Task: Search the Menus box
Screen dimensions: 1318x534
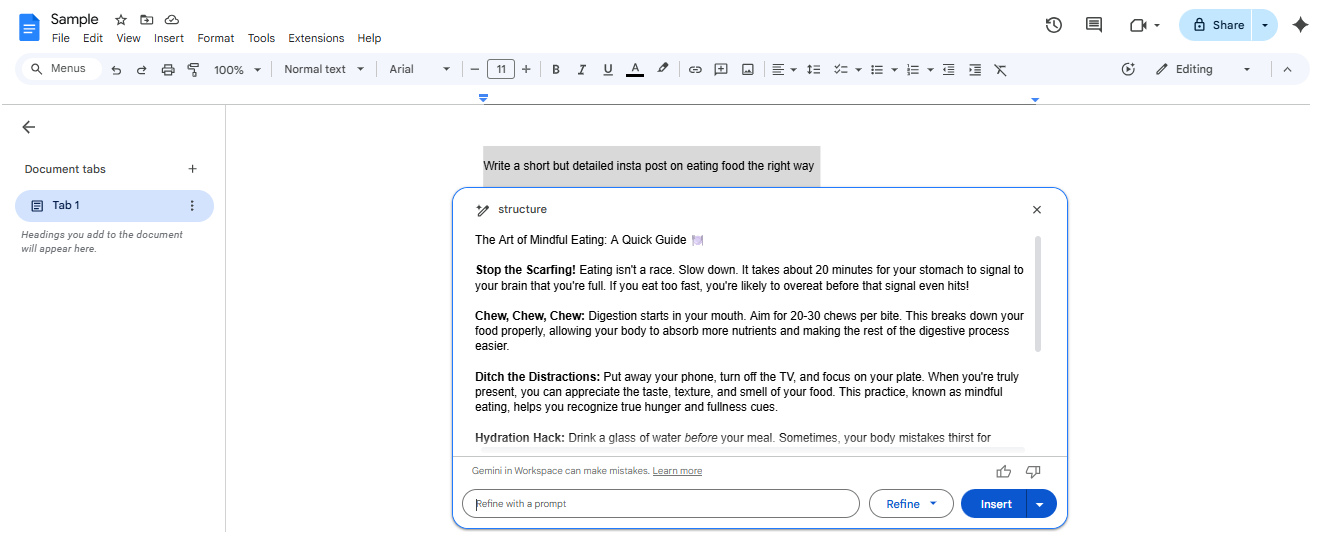Action: [61, 69]
